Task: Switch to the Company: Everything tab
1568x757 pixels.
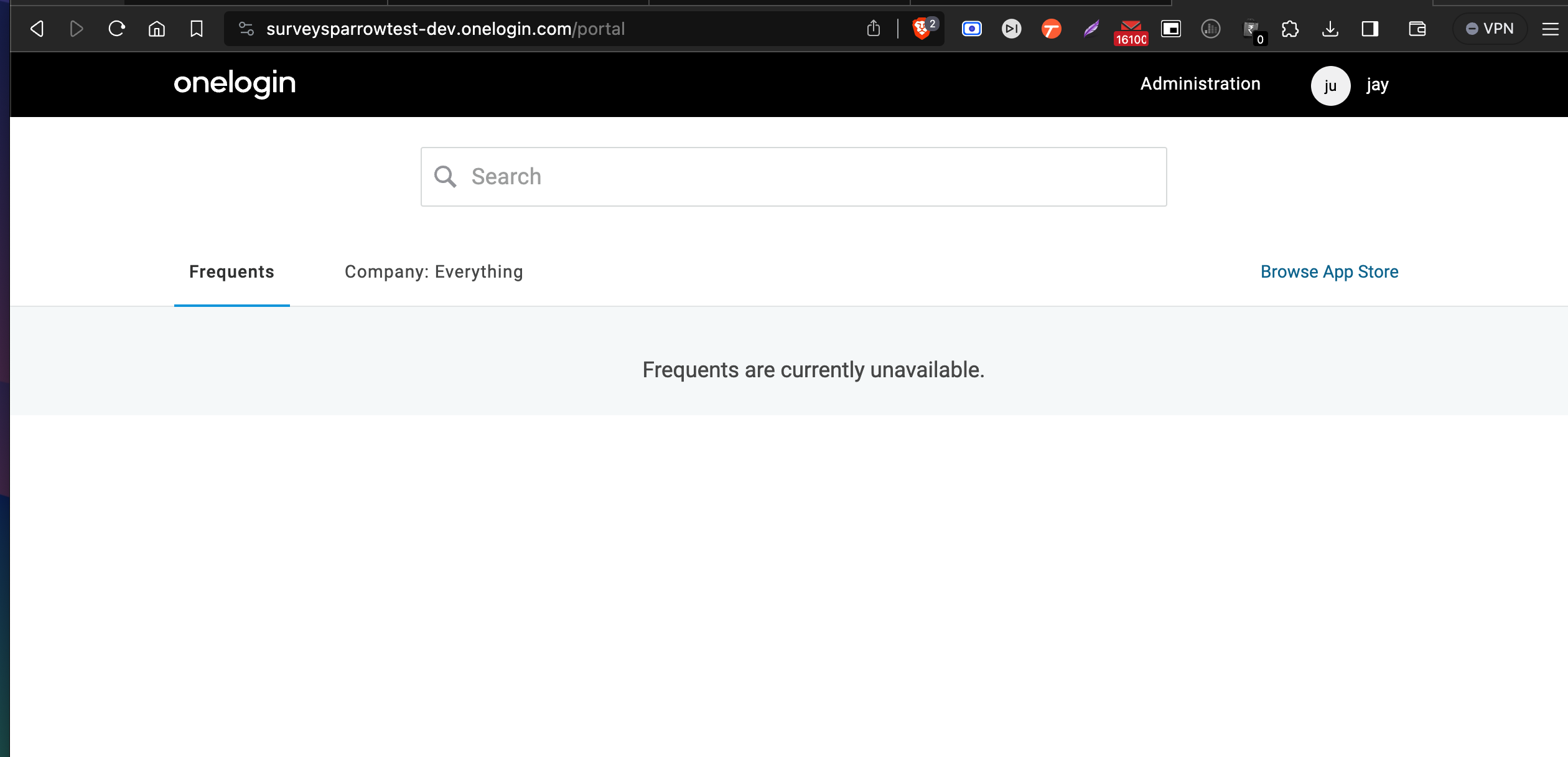Action: [434, 272]
